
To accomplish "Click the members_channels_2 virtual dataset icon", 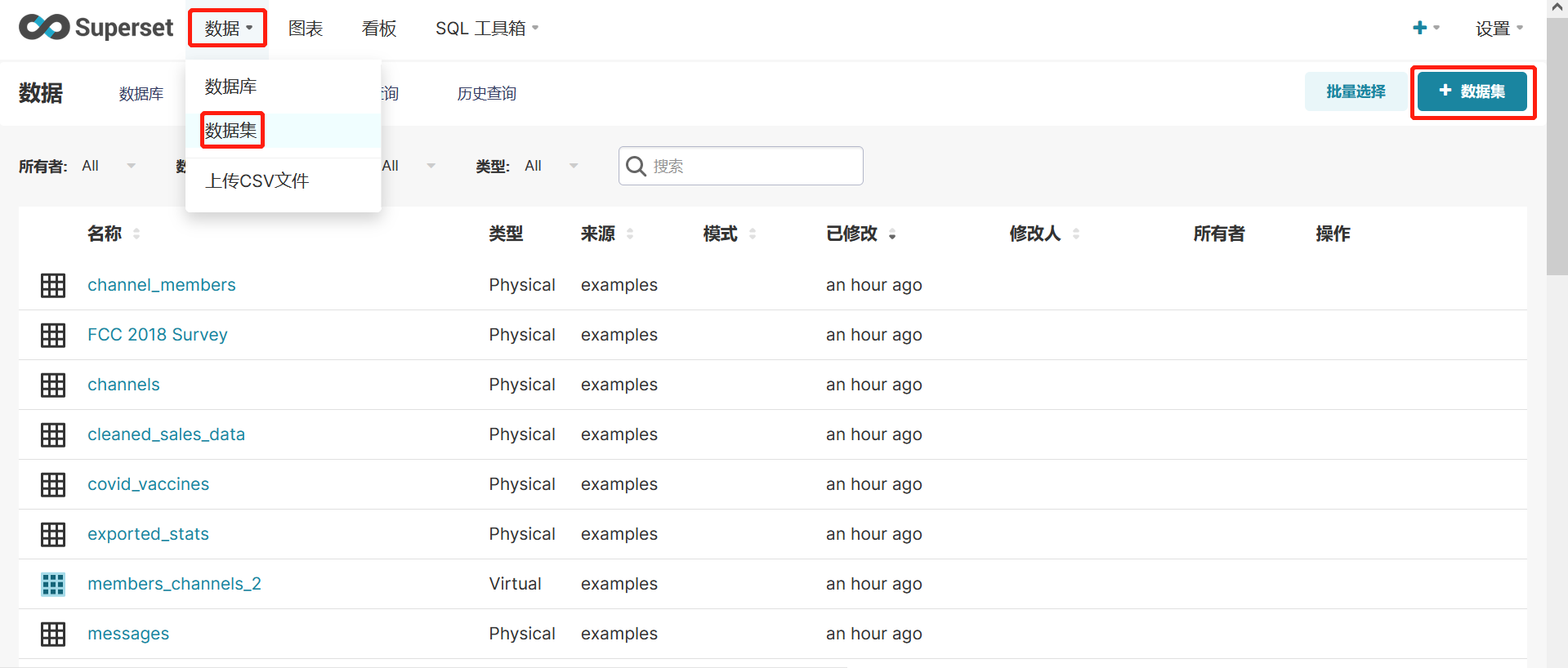I will [53, 584].
